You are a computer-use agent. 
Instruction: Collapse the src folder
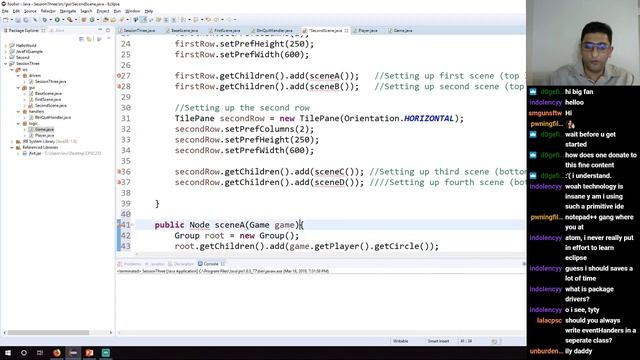pos(11,70)
